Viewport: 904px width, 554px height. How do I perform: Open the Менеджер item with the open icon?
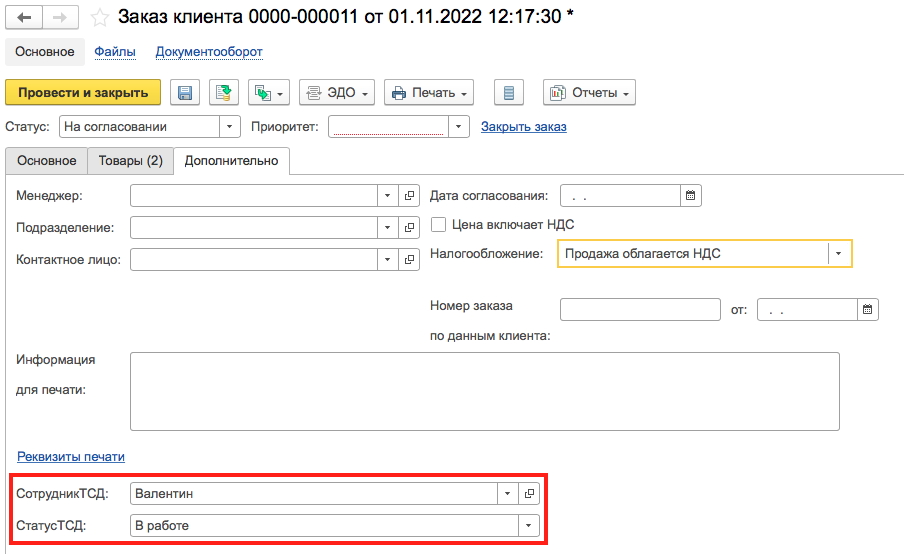[x=409, y=195]
